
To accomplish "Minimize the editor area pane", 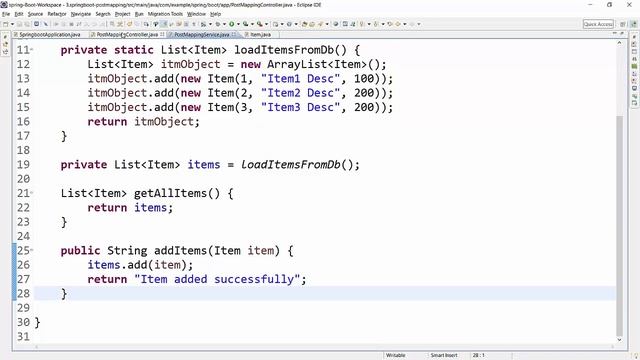I will click(615, 33).
